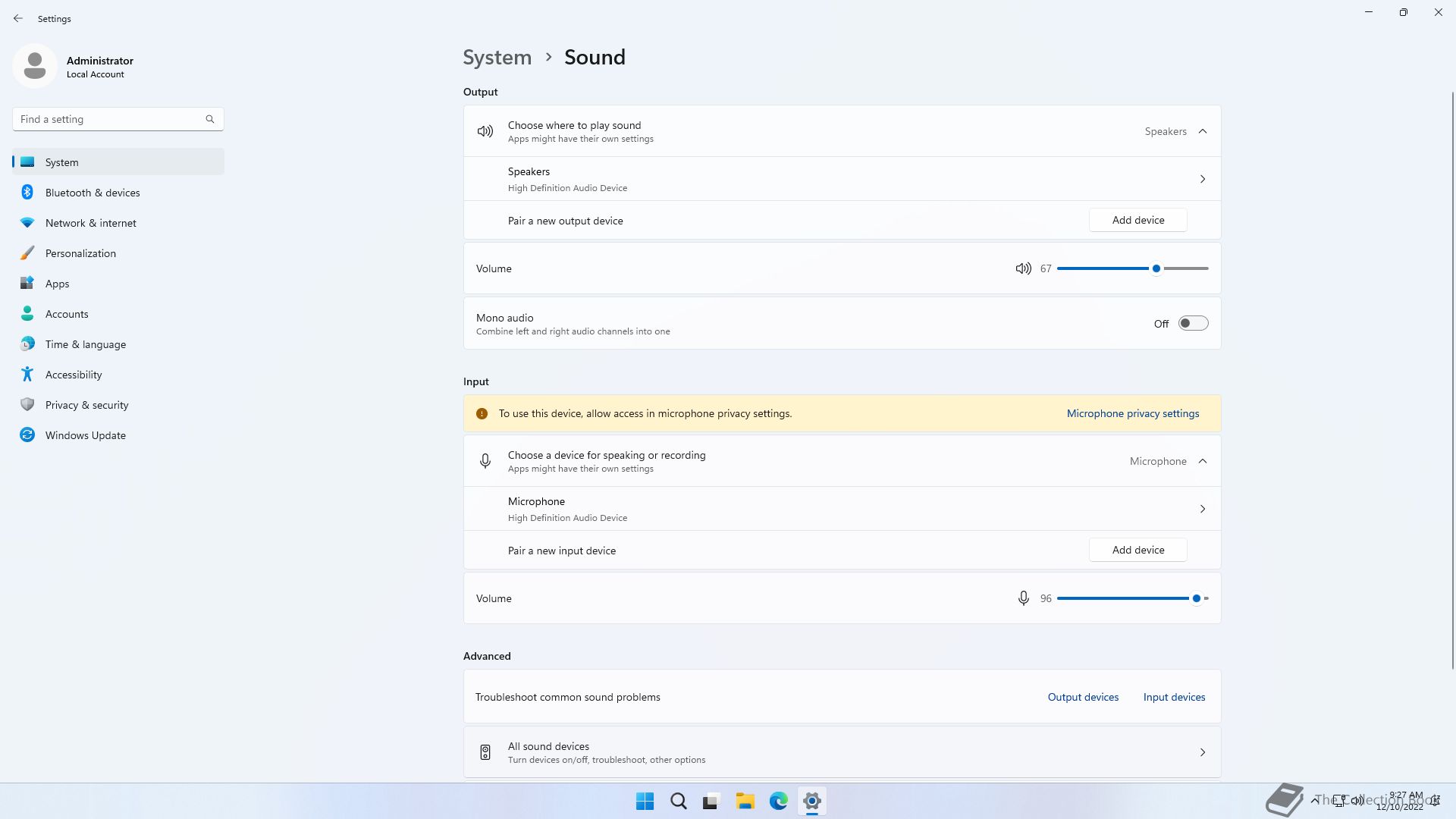The image size is (1456, 819).
Task: Turn on the Mono audio toggle
Action: (x=1193, y=324)
